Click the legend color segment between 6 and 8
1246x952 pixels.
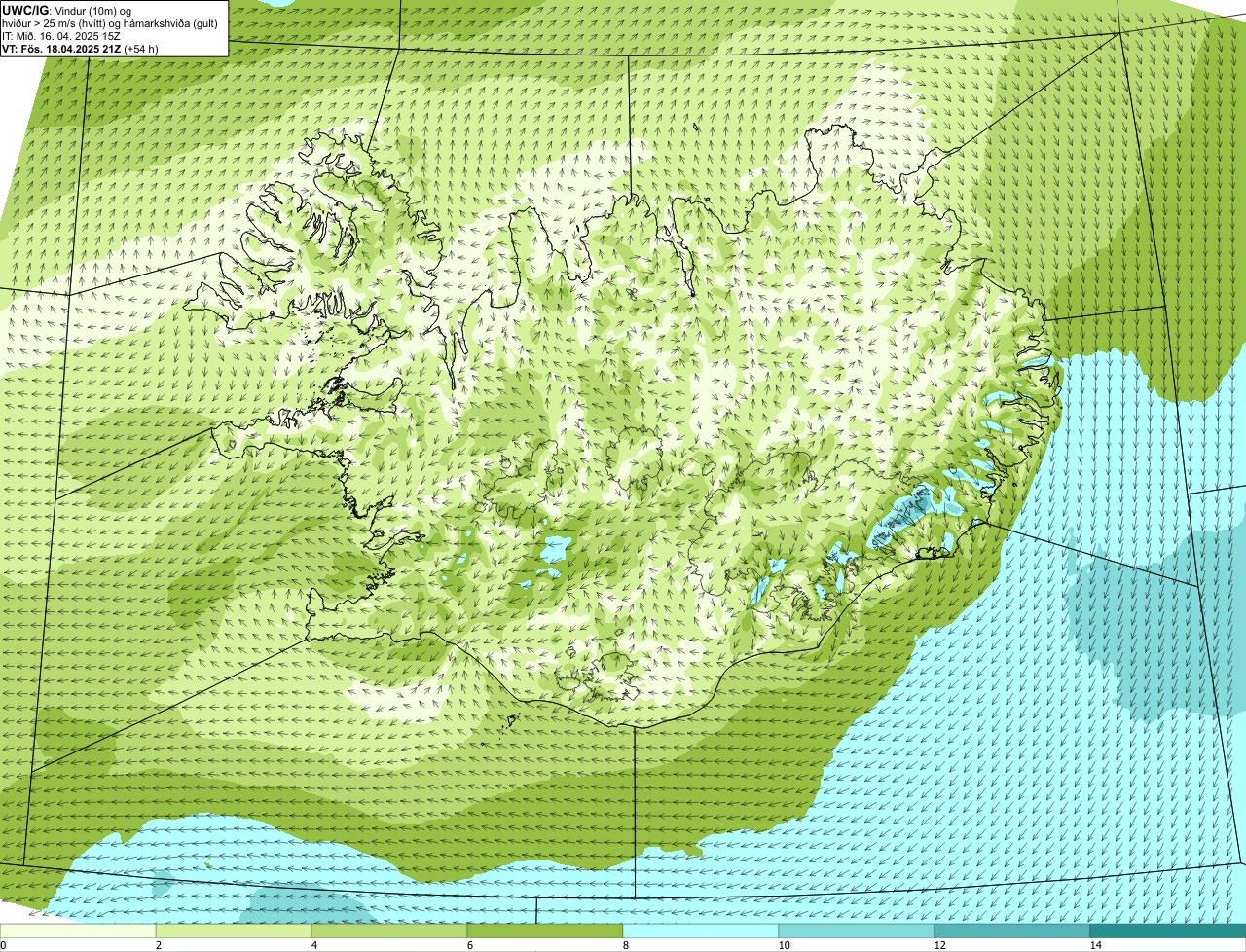545,931
